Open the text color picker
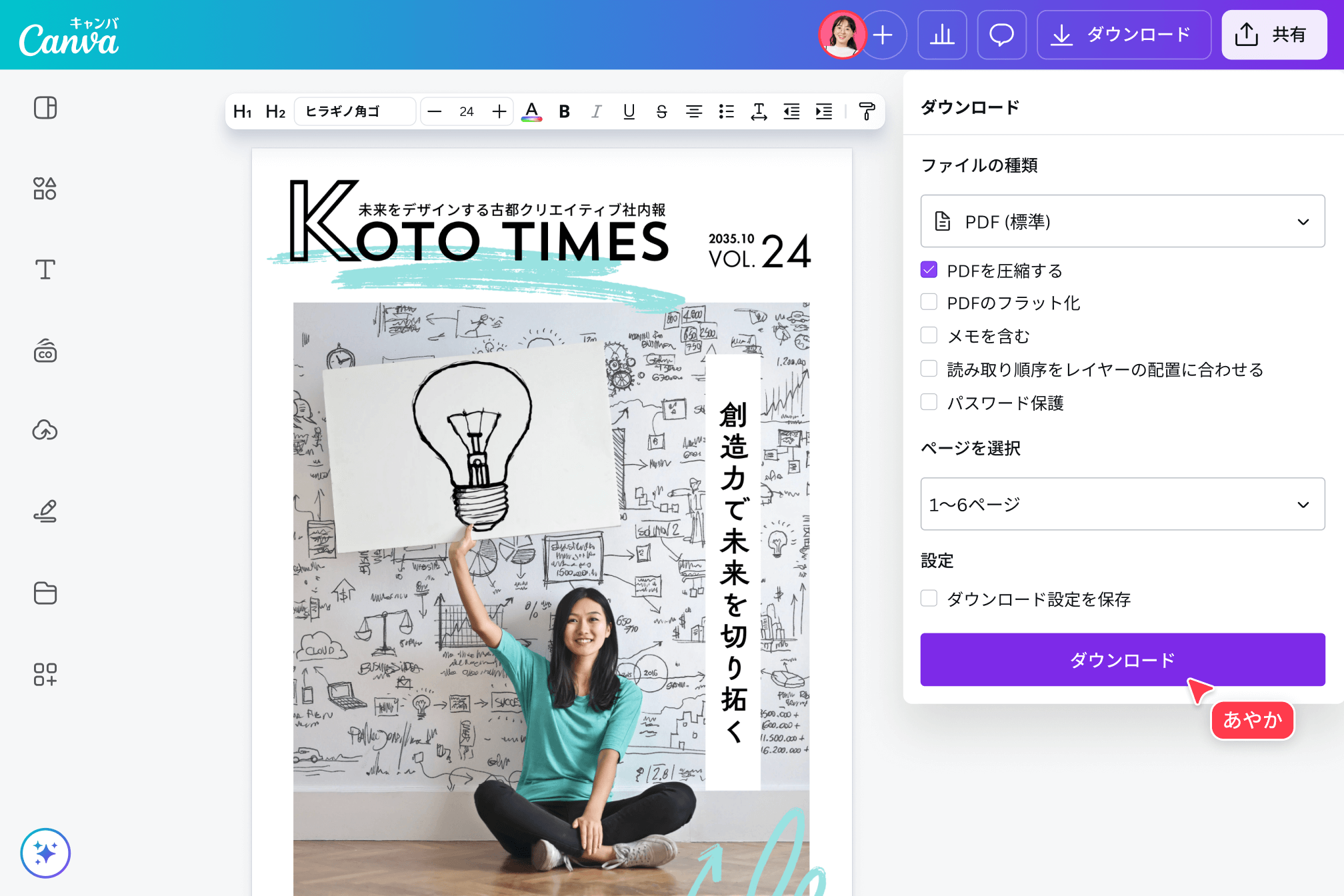Image resolution: width=1344 pixels, height=896 pixels. pos(531,111)
